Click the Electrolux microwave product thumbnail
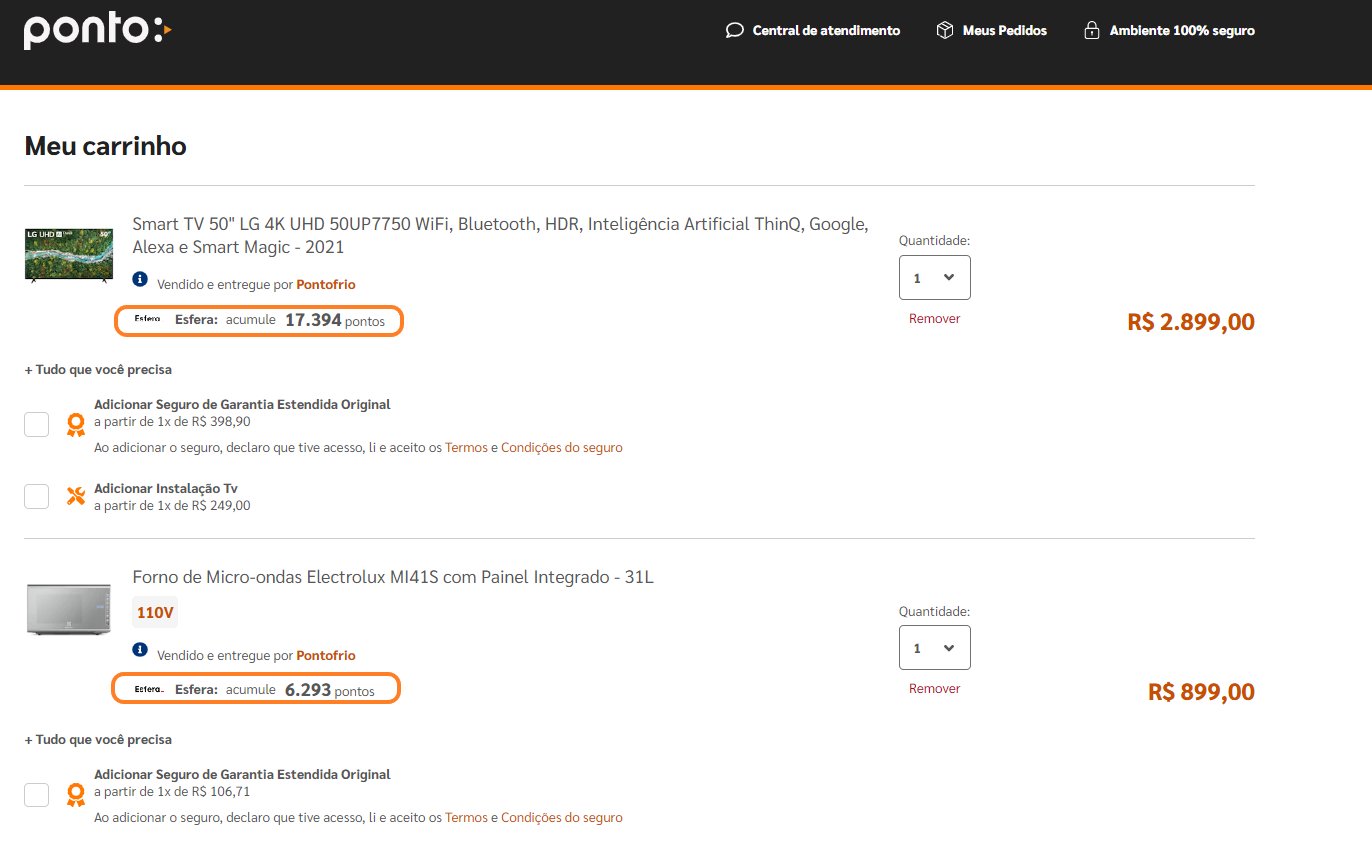This screenshot has height=858, width=1372. pos(67,608)
